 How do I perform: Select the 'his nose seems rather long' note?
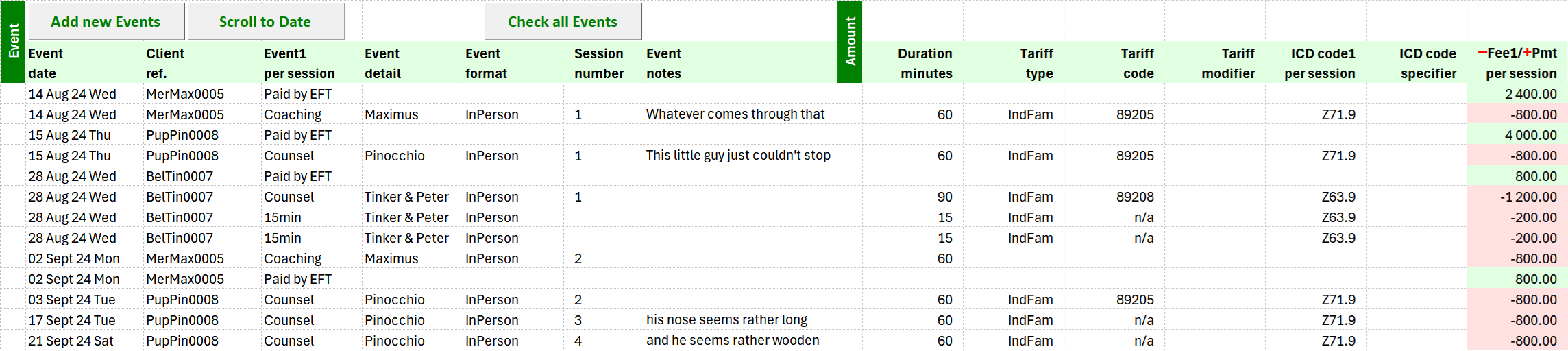click(726, 320)
